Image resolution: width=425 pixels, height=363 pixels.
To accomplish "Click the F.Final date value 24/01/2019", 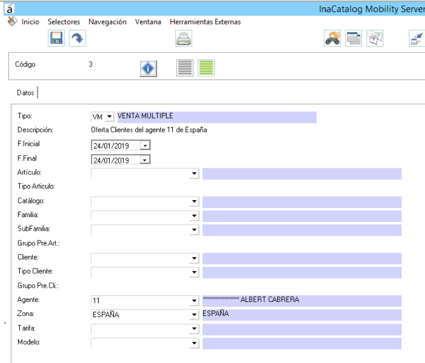I will tap(111, 161).
